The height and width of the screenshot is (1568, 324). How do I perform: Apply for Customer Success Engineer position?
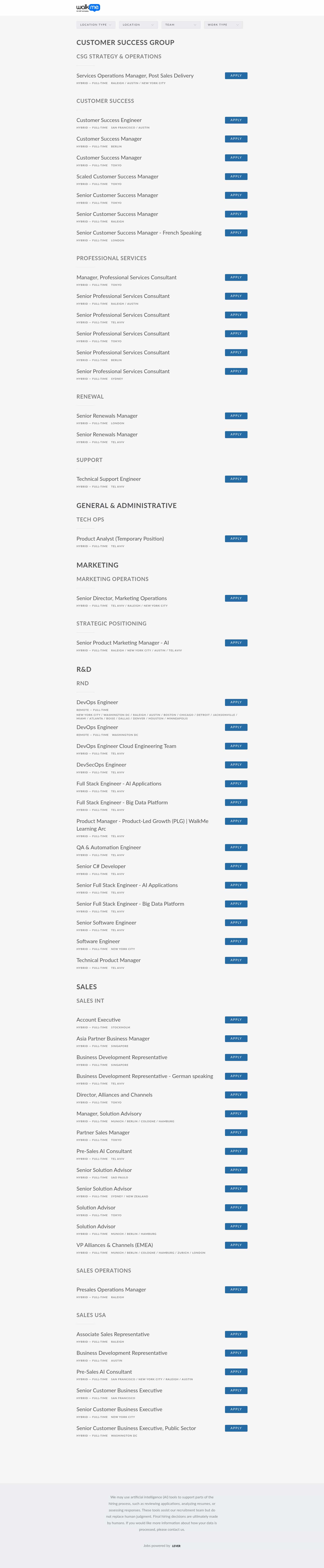(236, 120)
